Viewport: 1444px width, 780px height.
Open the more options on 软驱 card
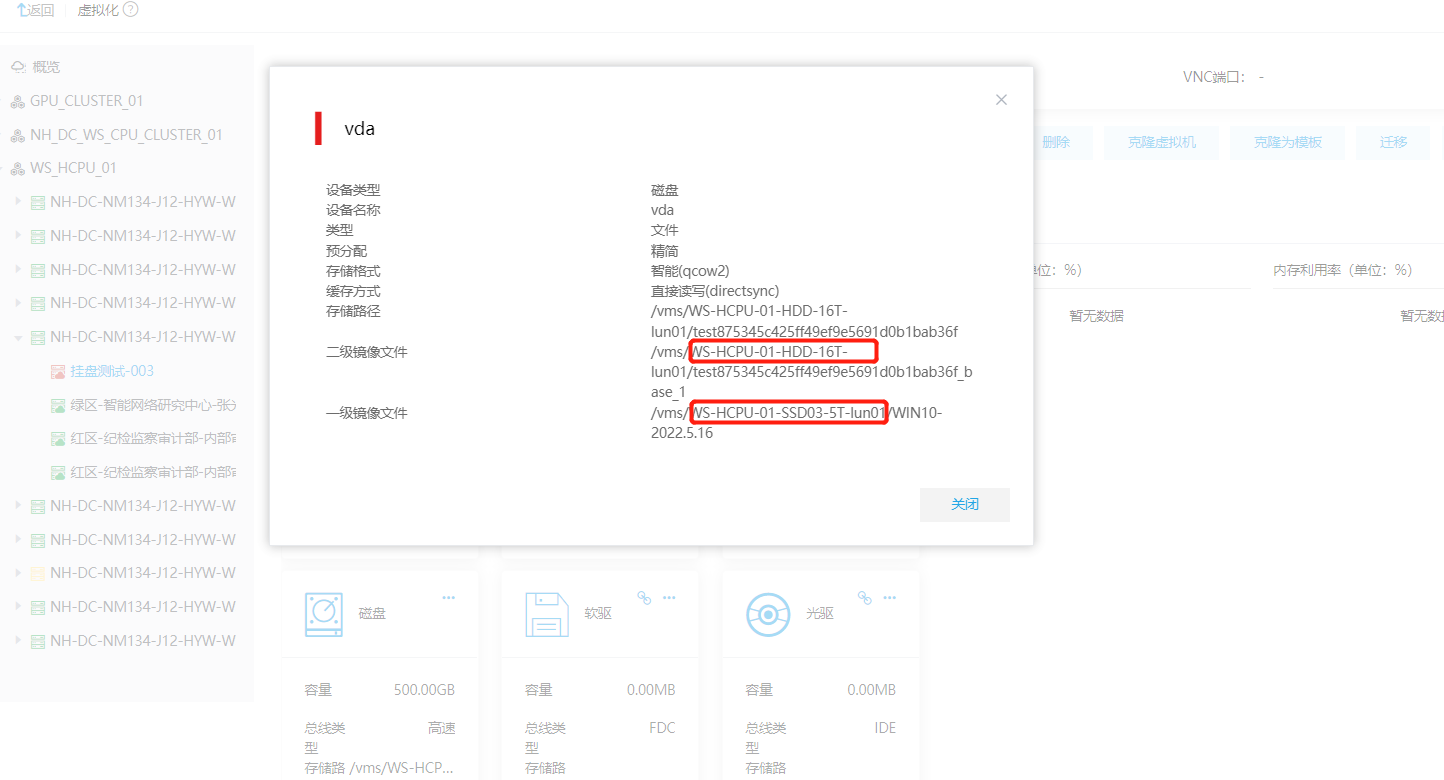668,597
